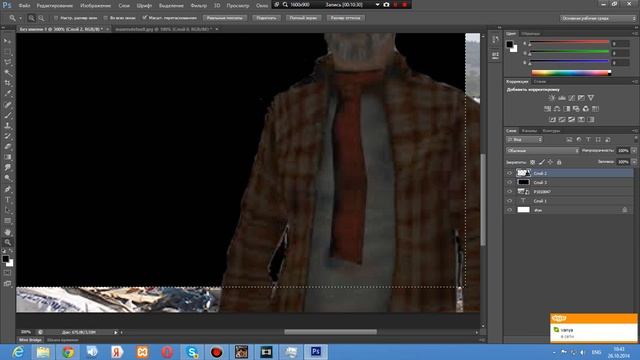Viewport: 640px width, 360px height.
Task: Toggle layer filter on/off switch
Action: [635, 140]
